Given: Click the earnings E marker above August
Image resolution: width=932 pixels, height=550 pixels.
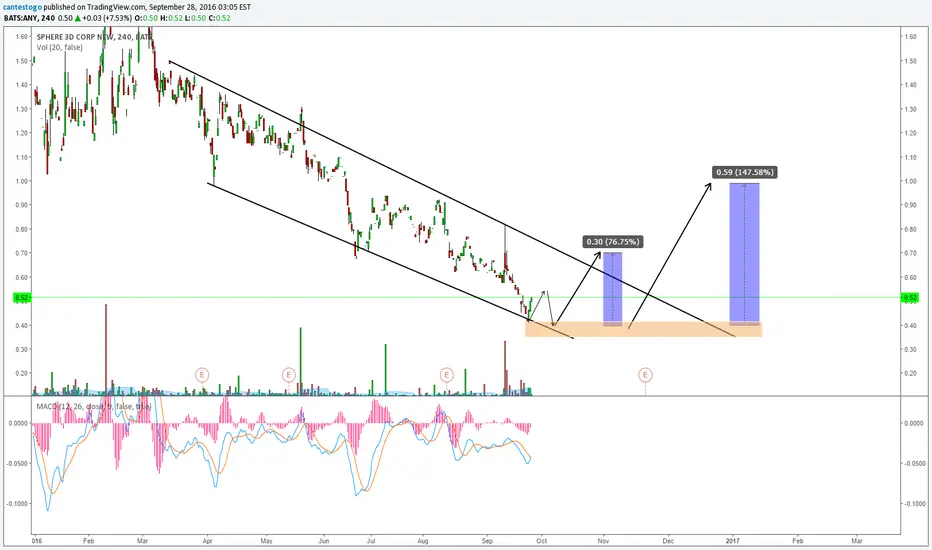Looking at the screenshot, I should pos(446,375).
